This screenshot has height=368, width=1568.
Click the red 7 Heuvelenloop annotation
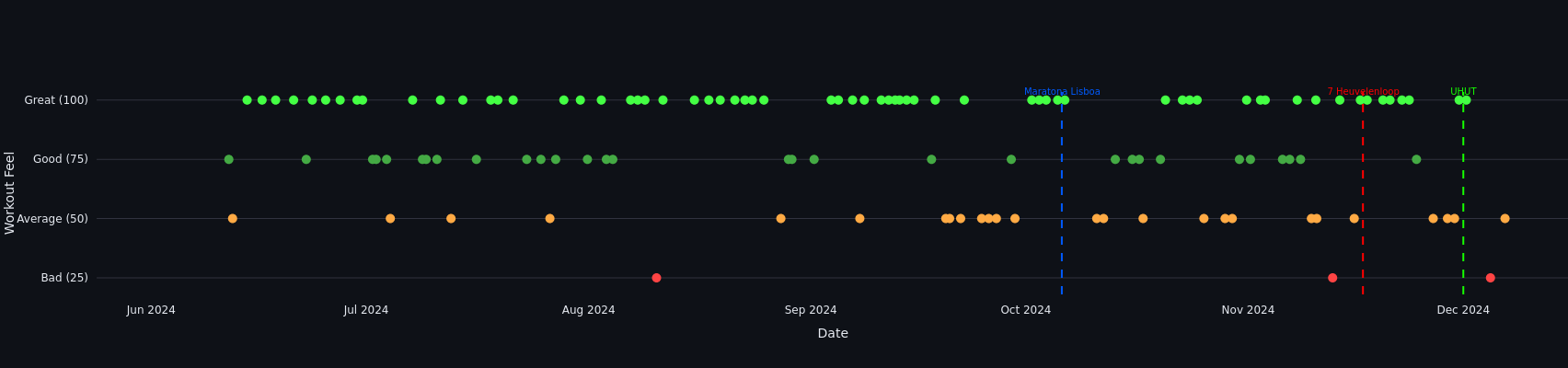click(1362, 92)
